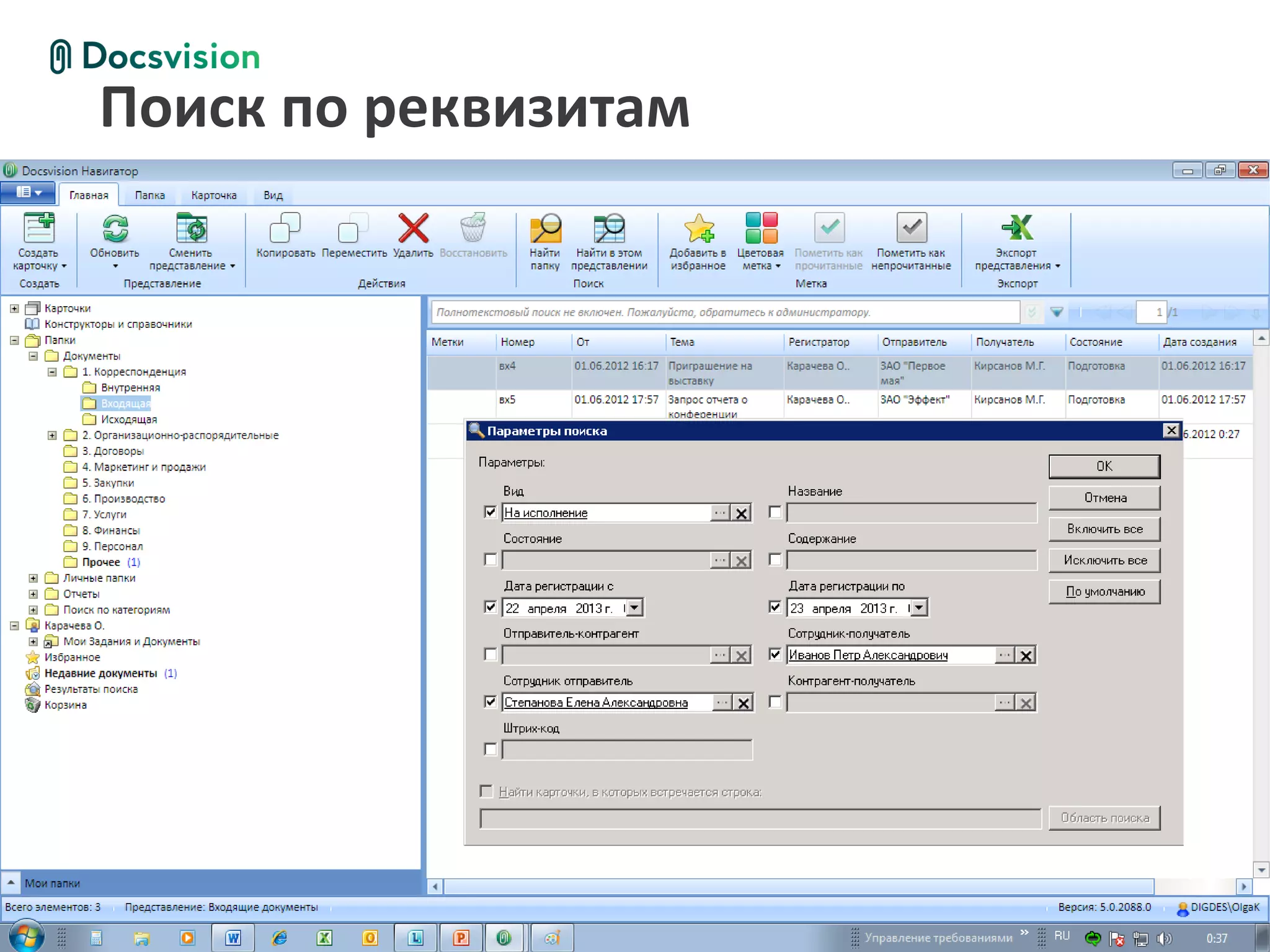Click OK in Параметры поиска dialog
Viewport: 1270px width, 952px height.
click(1104, 466)
